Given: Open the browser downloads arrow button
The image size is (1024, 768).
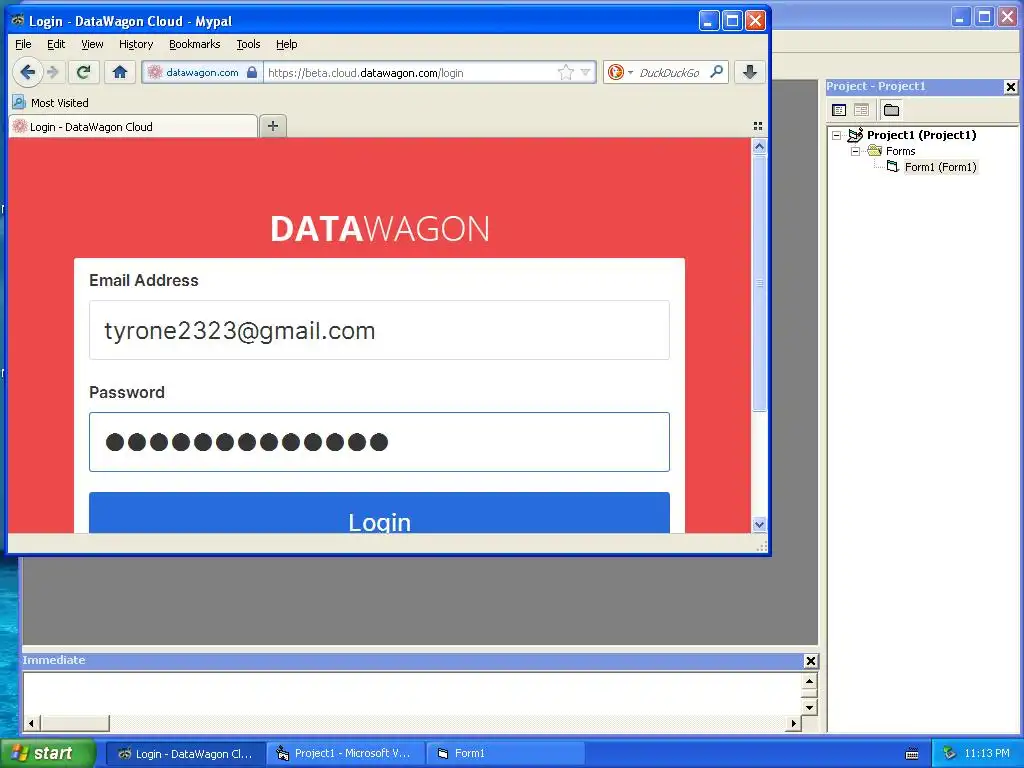Looking at the screenshot, I should point(750,72).
